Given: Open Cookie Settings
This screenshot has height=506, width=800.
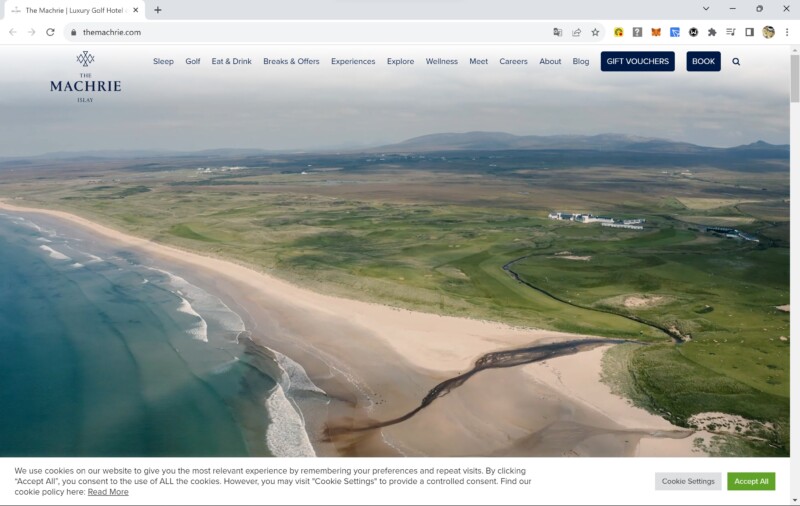Looking at the screenshot, I should (688, 481).
